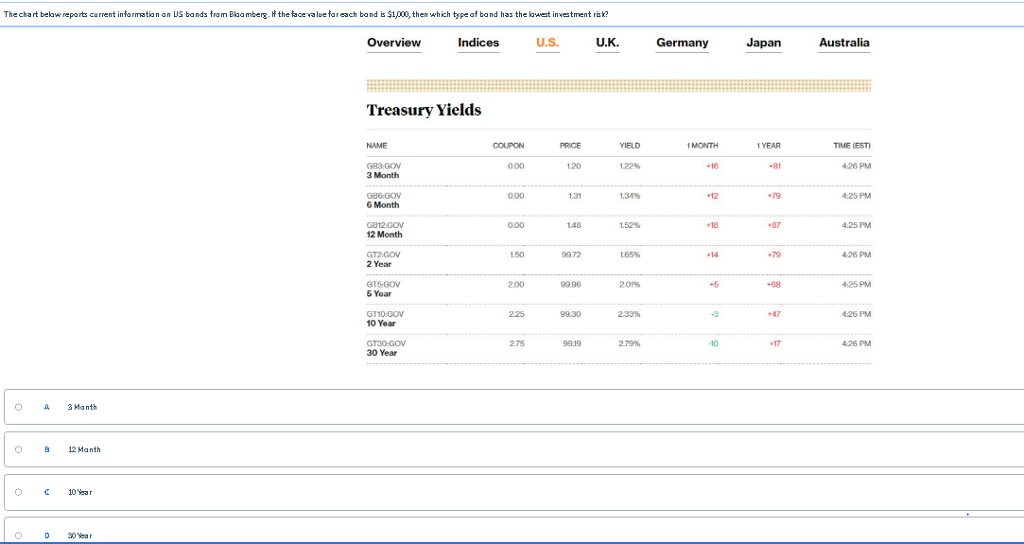Image resolution: width=1024 pixels, height=544 pixels.
Task: Select radio button for answer D 30 Year
Action: click(x=18, y=535)
